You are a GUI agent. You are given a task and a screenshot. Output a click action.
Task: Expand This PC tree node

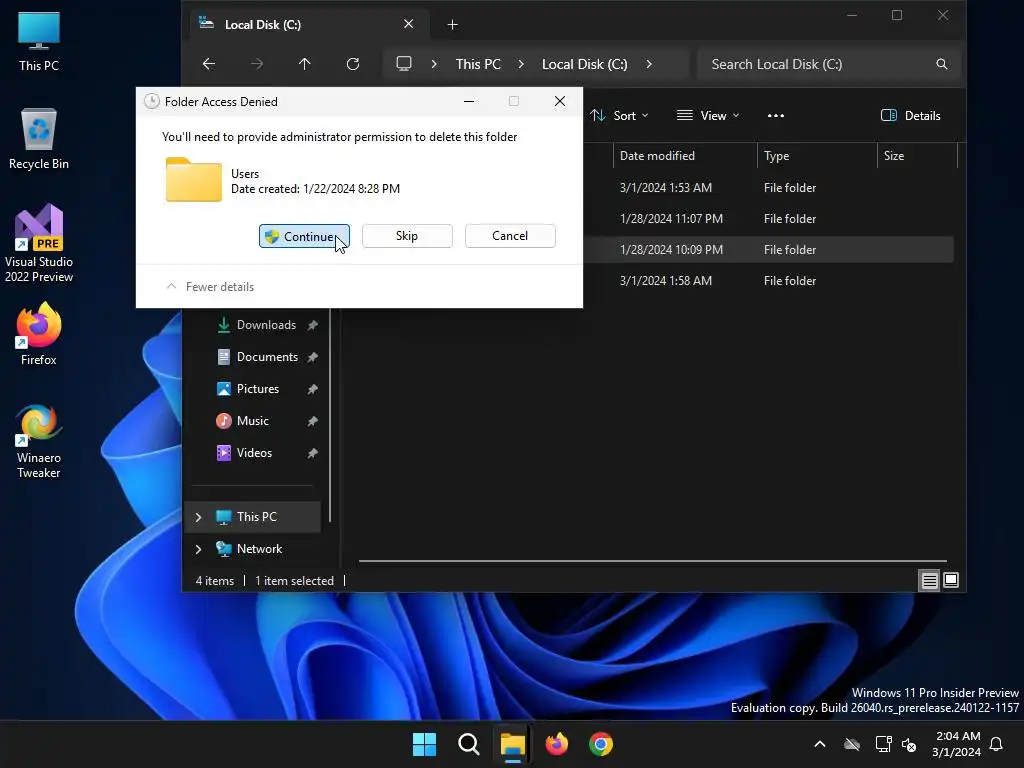[199, 517]
